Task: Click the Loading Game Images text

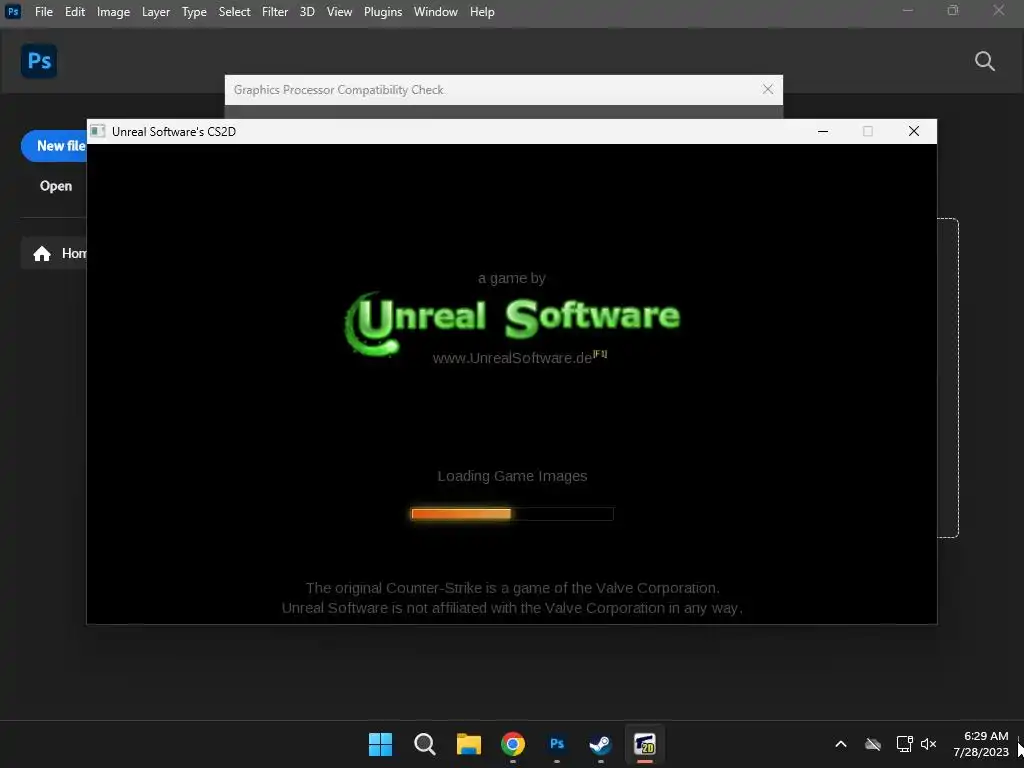Action: [512, 476]
